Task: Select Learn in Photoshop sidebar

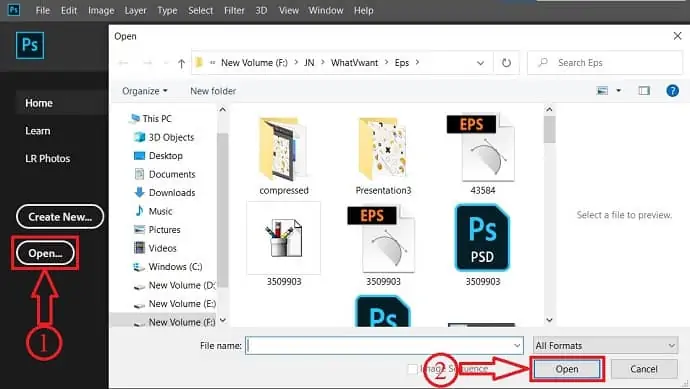Action: 37,131
